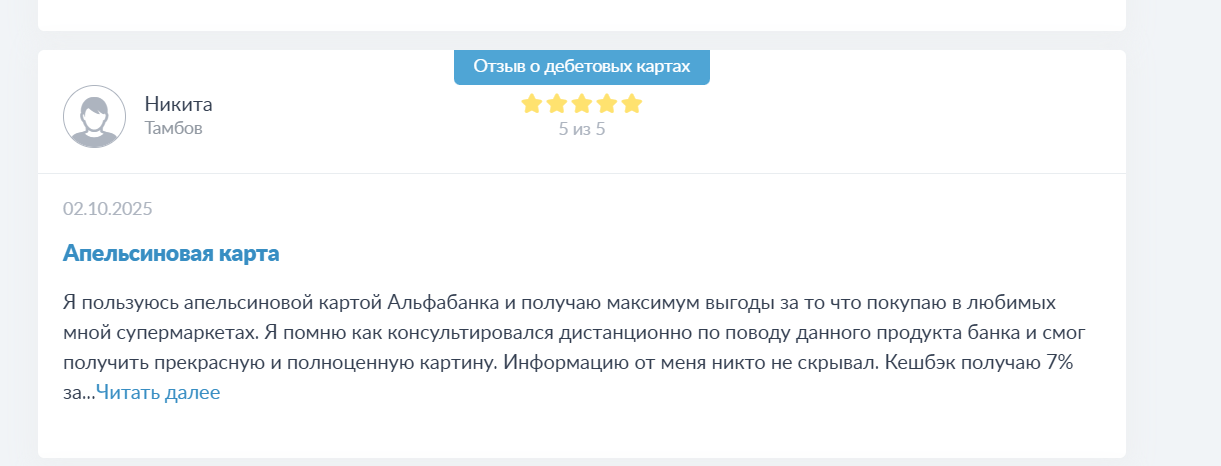This screenshot has height=466, width=1221.
Task: Select the fifth rating star
Action: click(x=631, y=104)
